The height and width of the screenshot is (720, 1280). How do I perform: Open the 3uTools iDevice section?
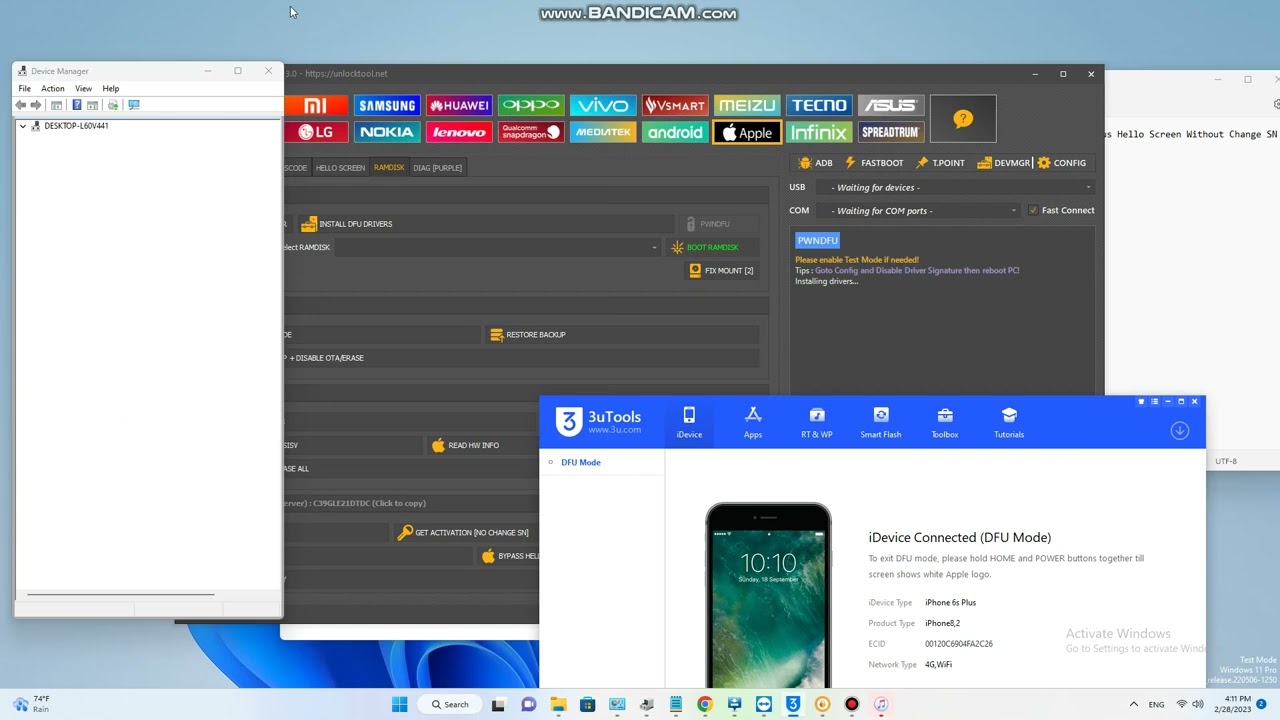click(x=689, y=422)
